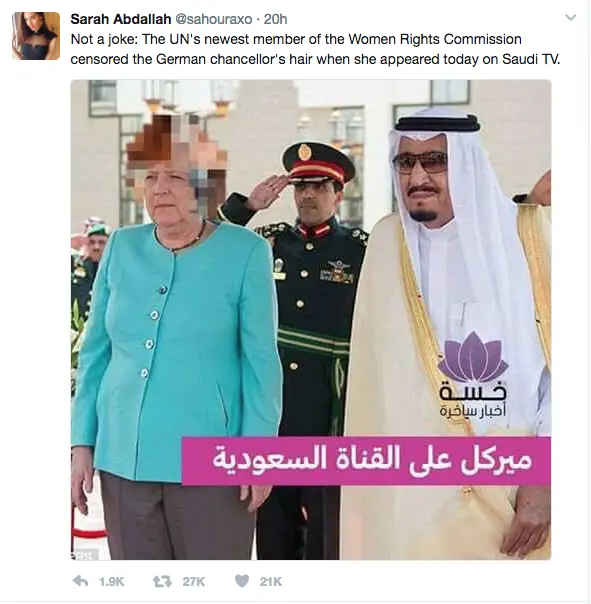The image size is (591, 604).
Task: Click the reply arrow icon
Action: [x=80, y=581]
